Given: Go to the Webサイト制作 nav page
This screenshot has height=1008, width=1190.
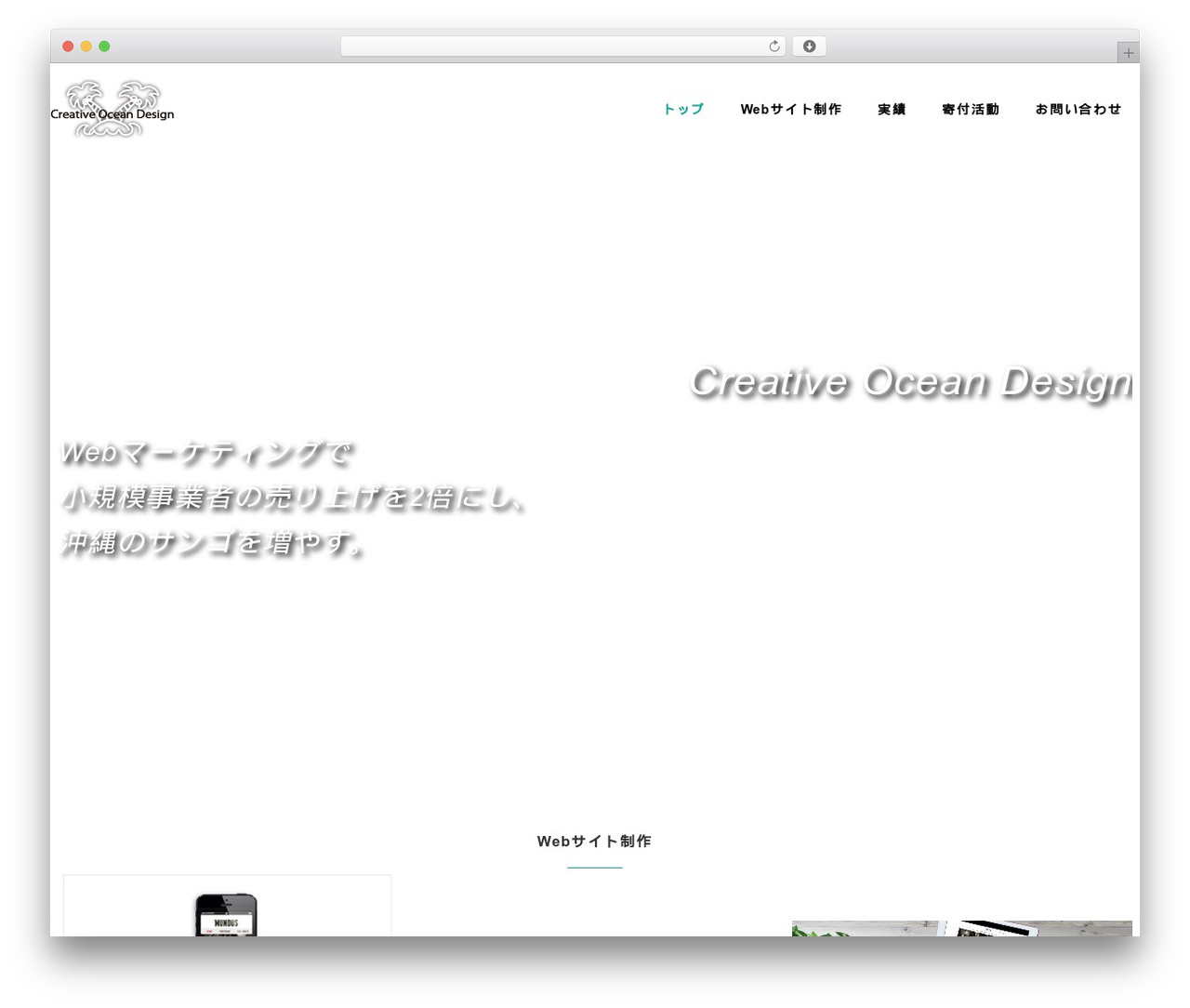Looking at the screenshot, I should click(791, 109).
